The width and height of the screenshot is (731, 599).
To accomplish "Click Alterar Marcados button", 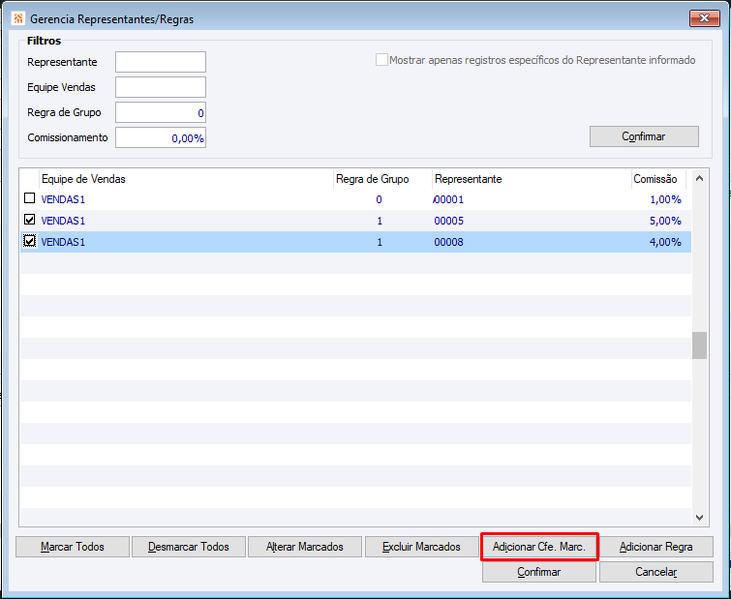I will (305, 547).
